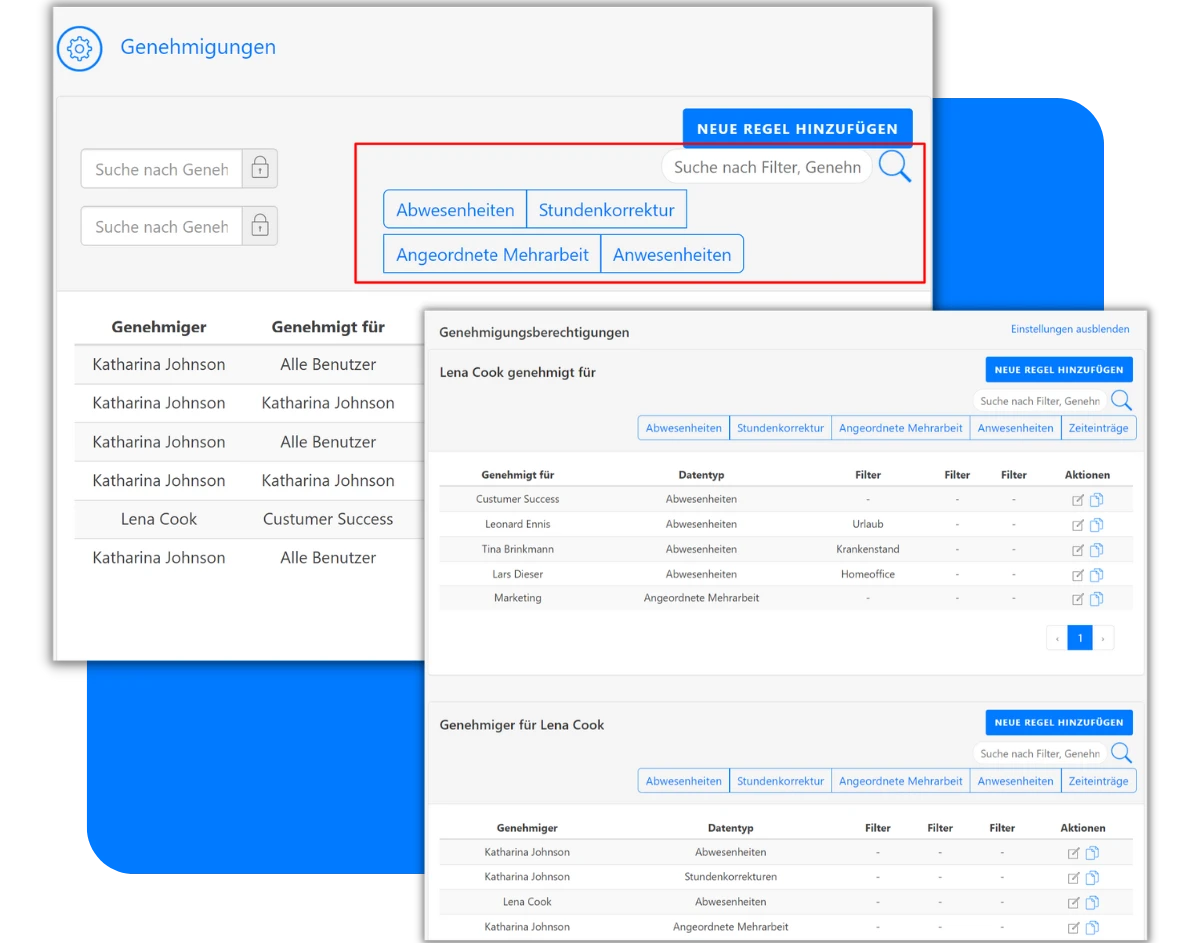Click the Suche nach Filter, Genehm input in red box

pos(767,167)
